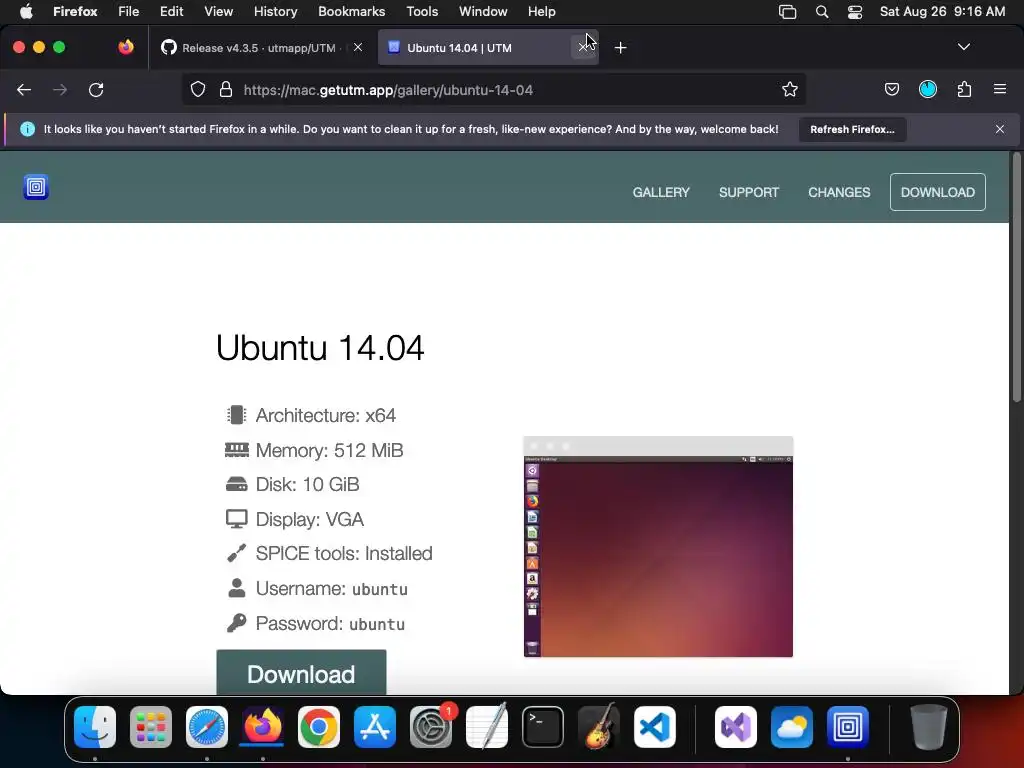The height and width of the screenshot is (768, 1024).
Task: Click the SPICE tools: Installed text
Action: pos(344,553)
